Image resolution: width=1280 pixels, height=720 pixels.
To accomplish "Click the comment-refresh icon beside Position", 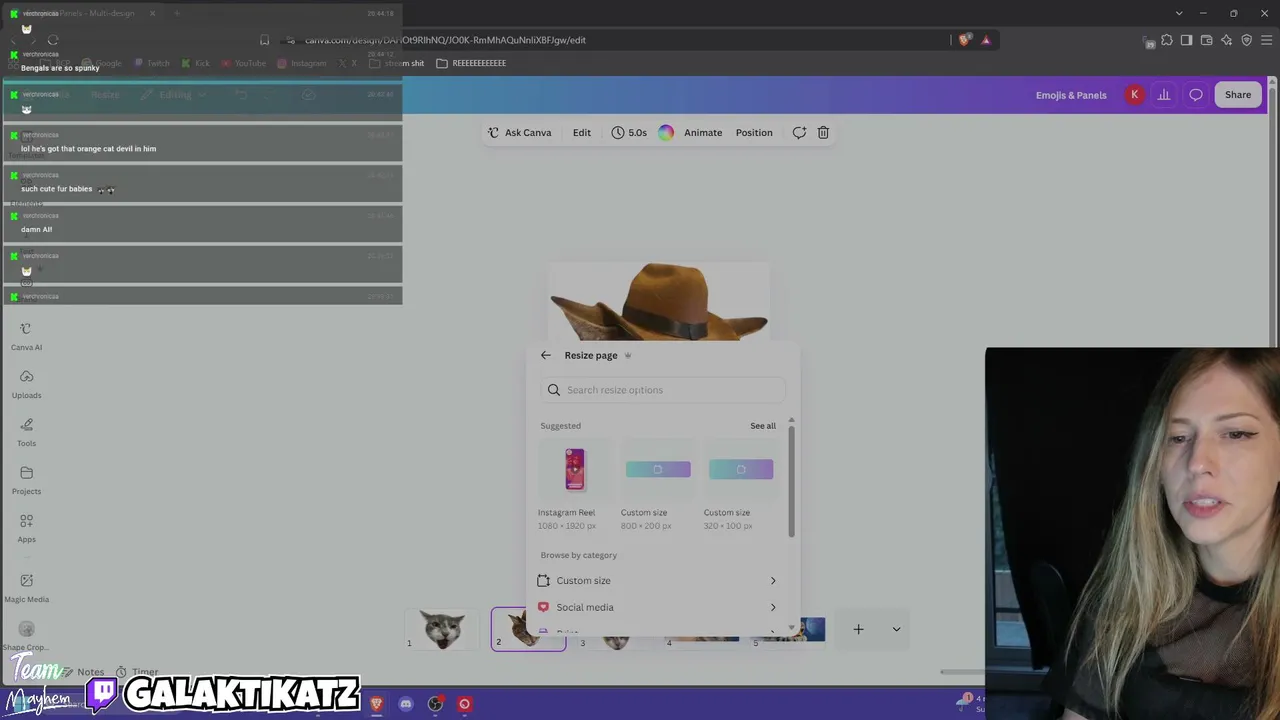I will tap(799, 133).
